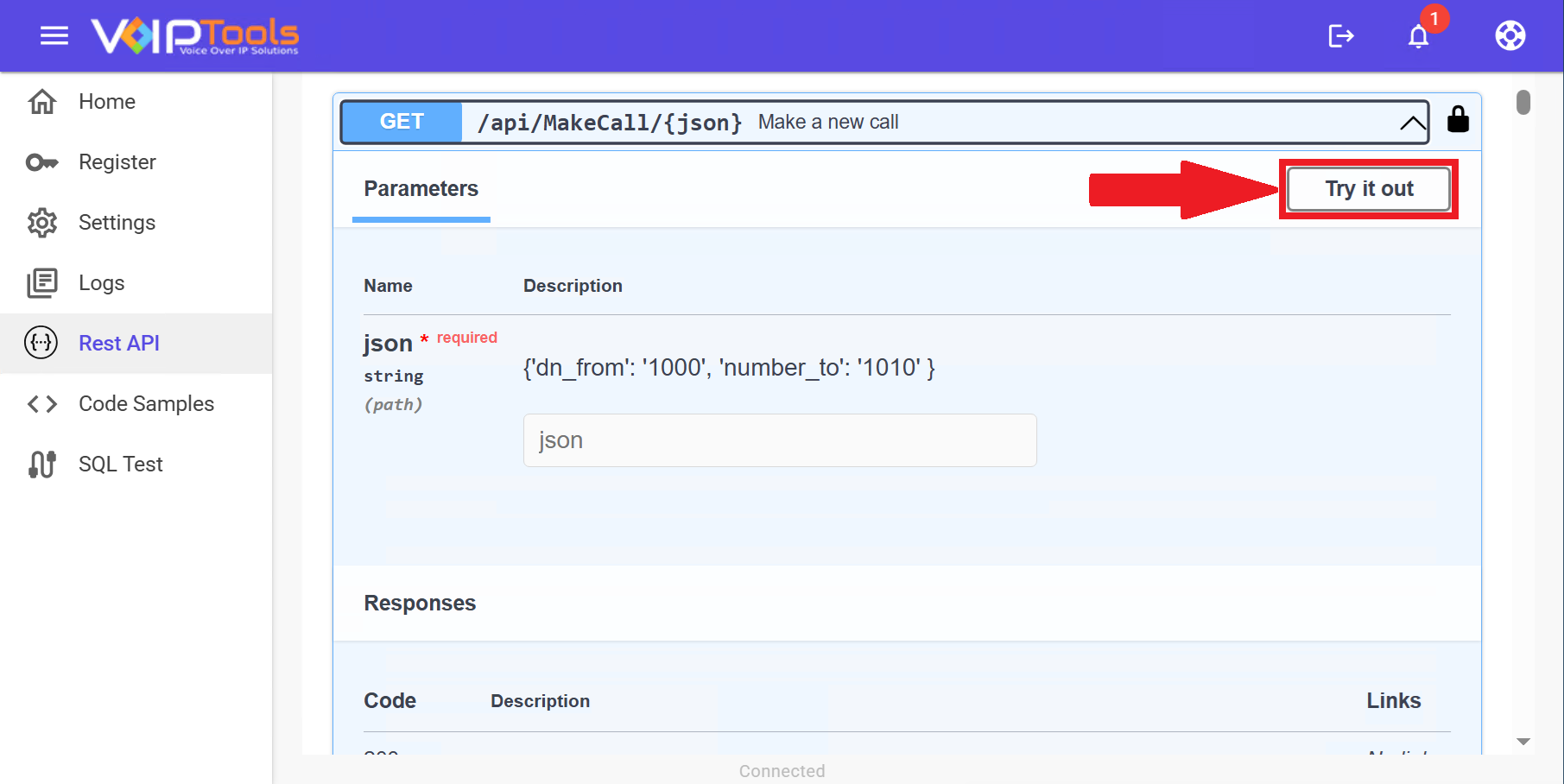Click the GET method badge

(402, 122)
